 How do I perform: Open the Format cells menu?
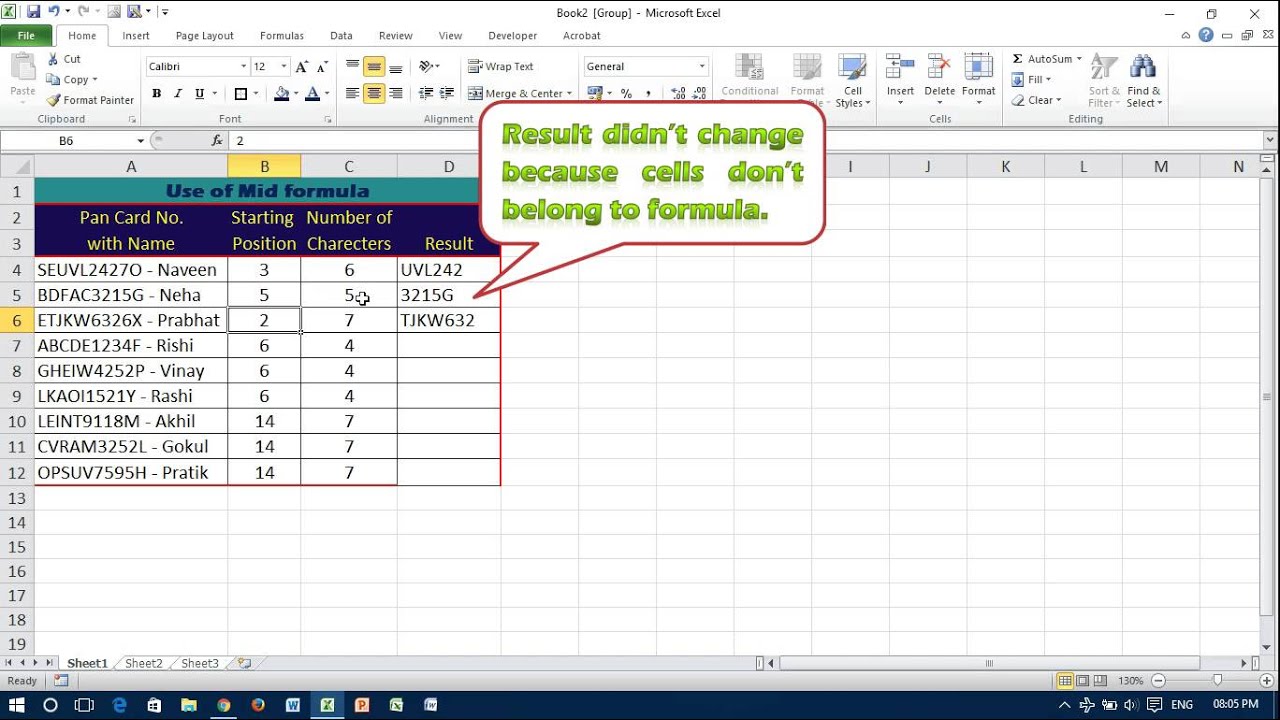(x=978, y=80)
